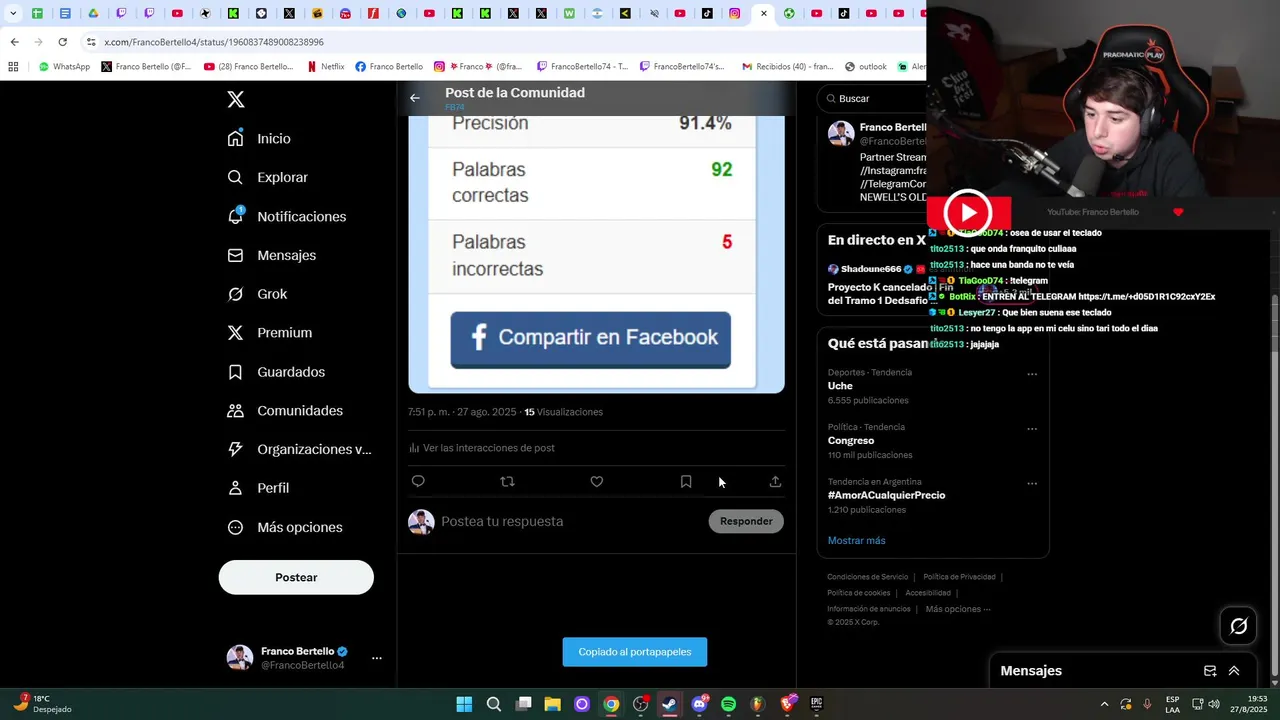Open the outlook bookmark
Image resolution: width=1280 pixels, height=720 pixels.
(866, 67)
